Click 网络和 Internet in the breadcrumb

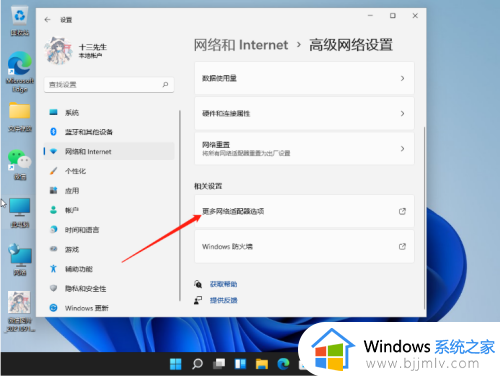241,45
